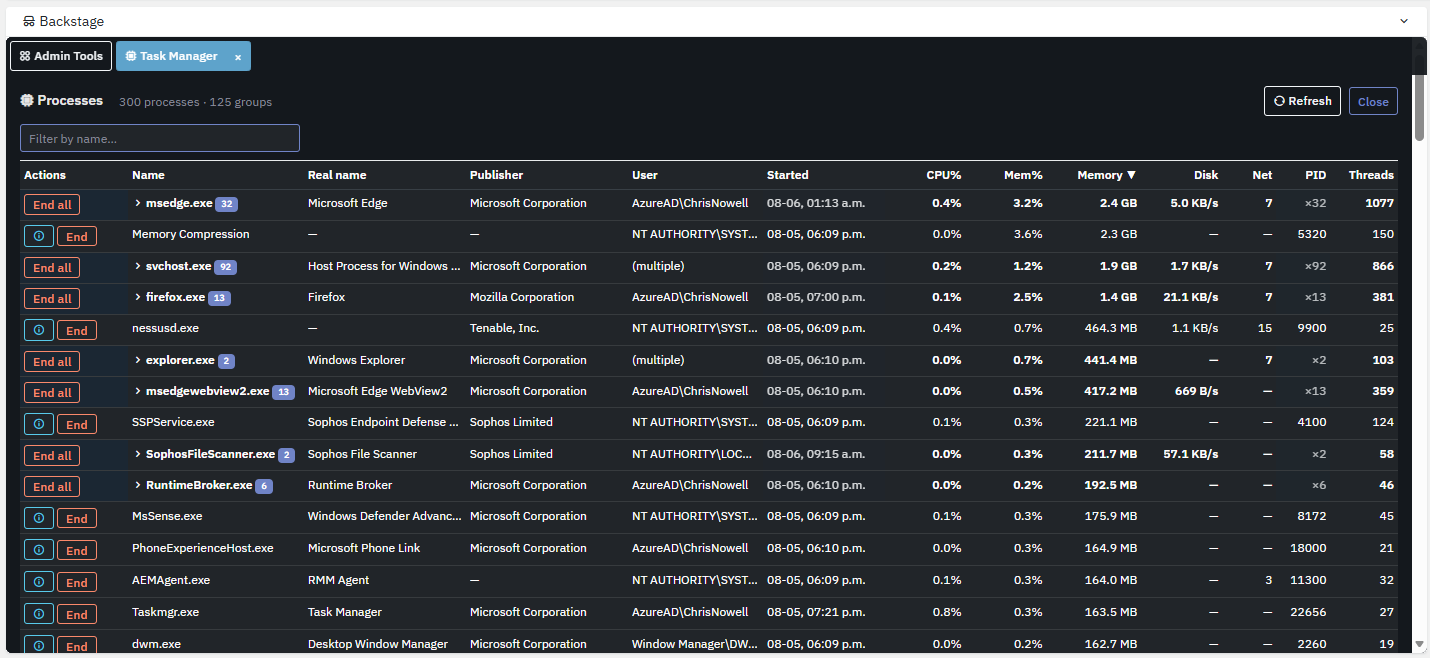
Task: End the Memory Compression process
Action: tap(77, 236)
